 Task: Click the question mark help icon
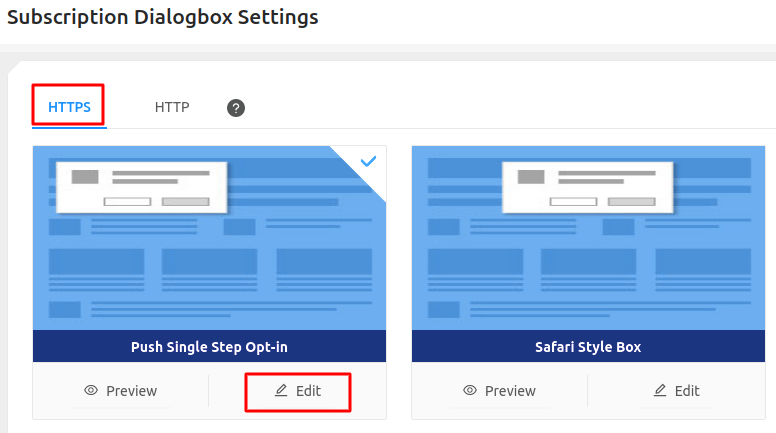pos(236,108)
